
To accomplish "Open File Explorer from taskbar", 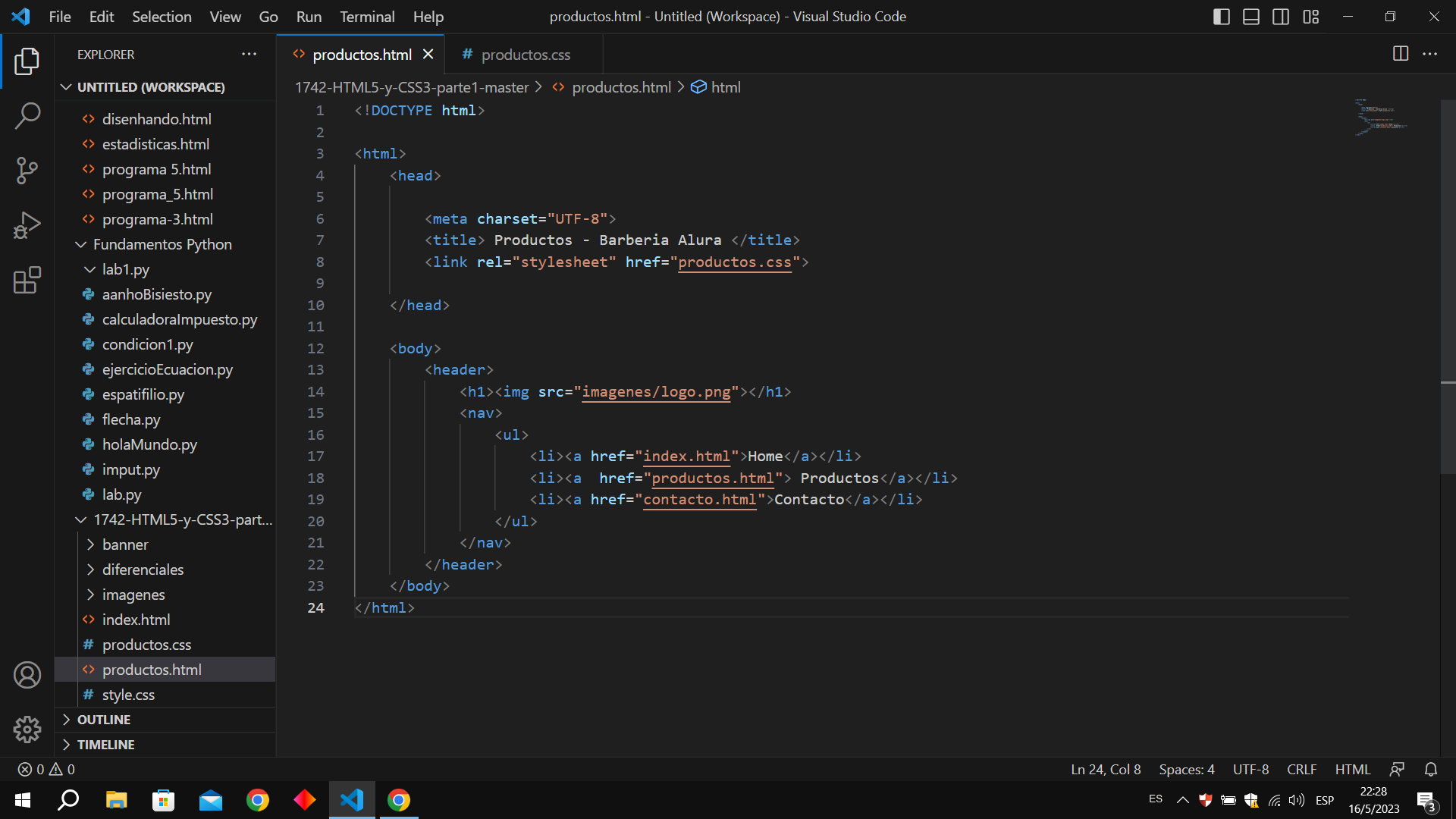I will pyautogui.click(x=116, y=800).
